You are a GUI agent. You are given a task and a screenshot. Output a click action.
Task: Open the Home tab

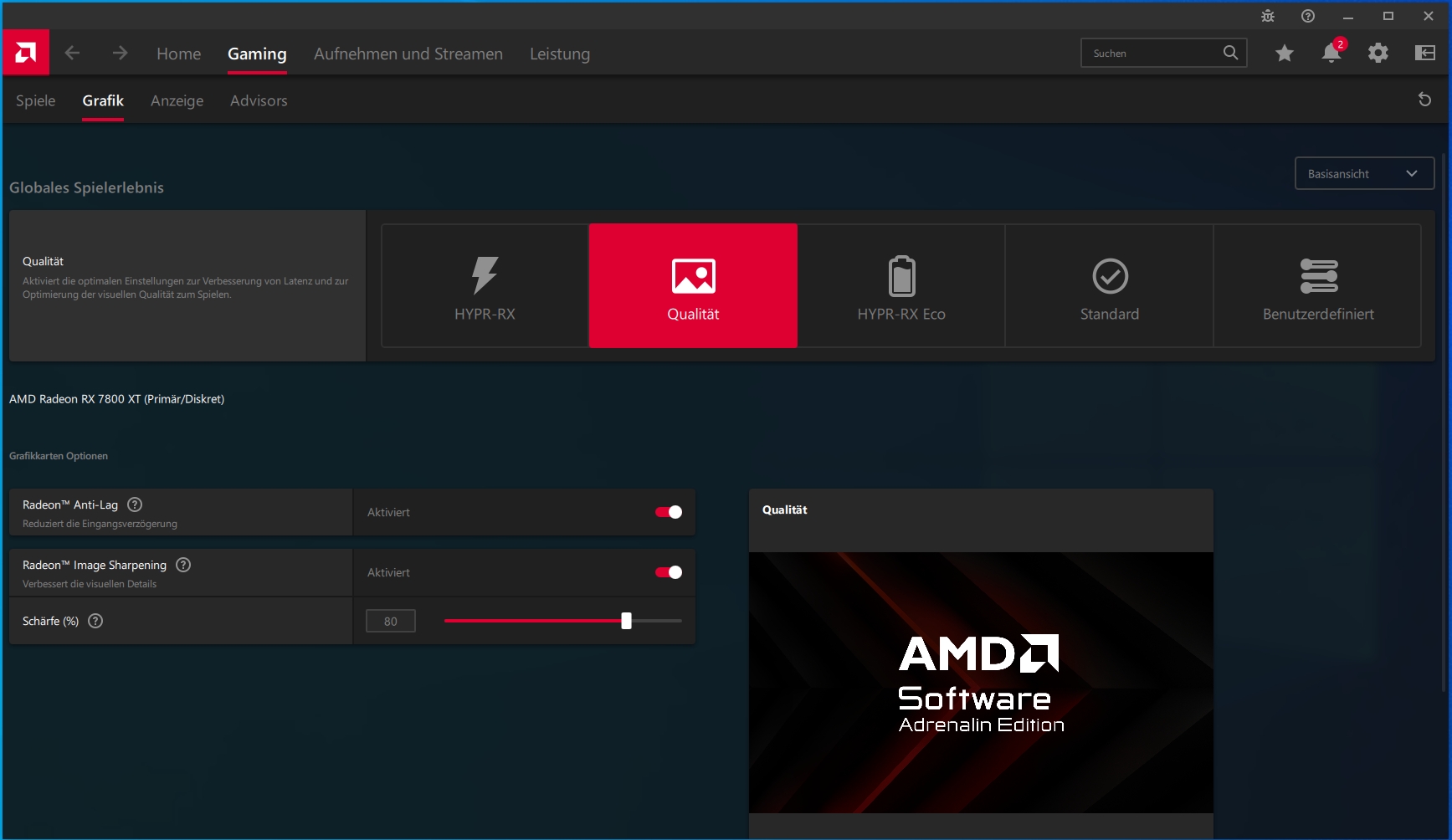point(179,54)
